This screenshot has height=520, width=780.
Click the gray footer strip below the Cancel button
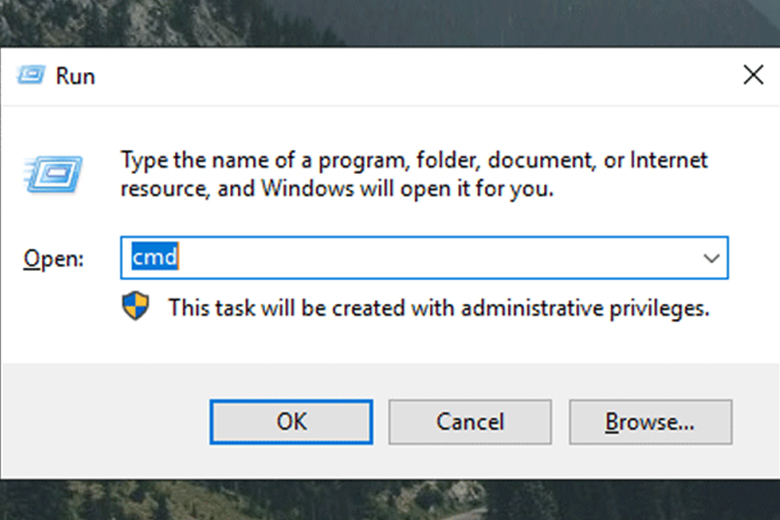click(x=470, y=462)
